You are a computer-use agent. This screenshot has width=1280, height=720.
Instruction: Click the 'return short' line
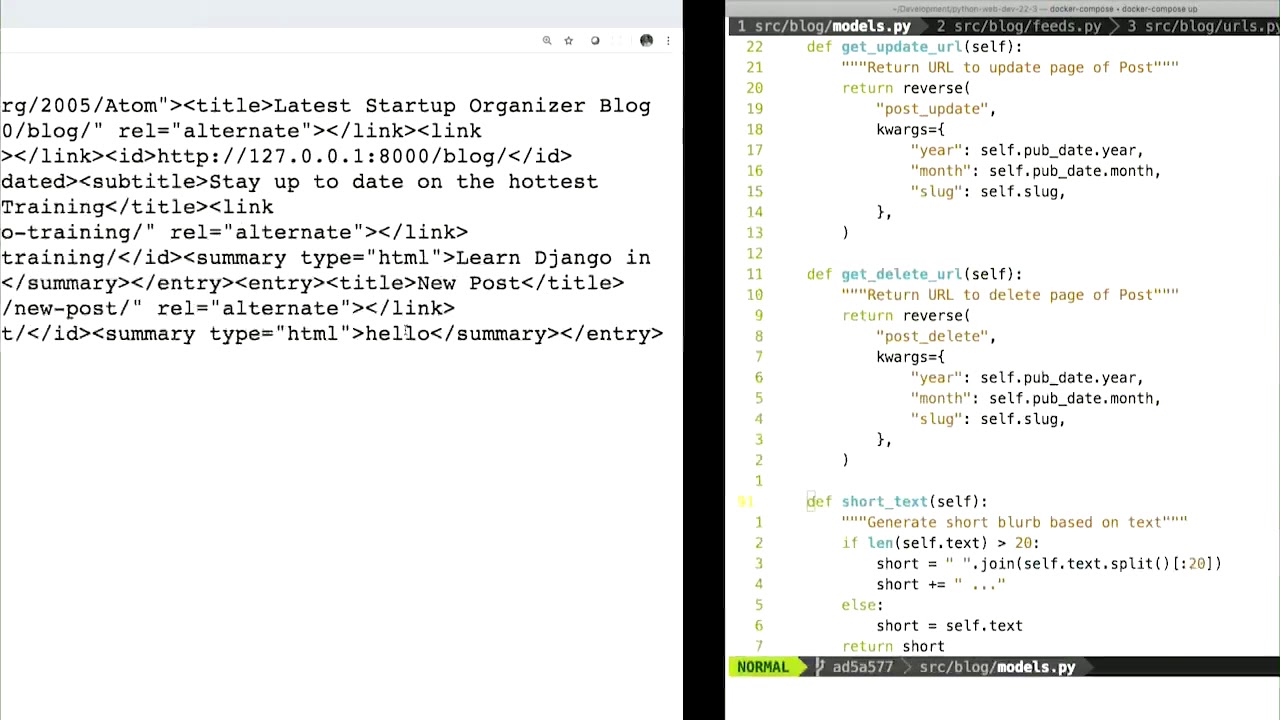click(x=893, y=647)
